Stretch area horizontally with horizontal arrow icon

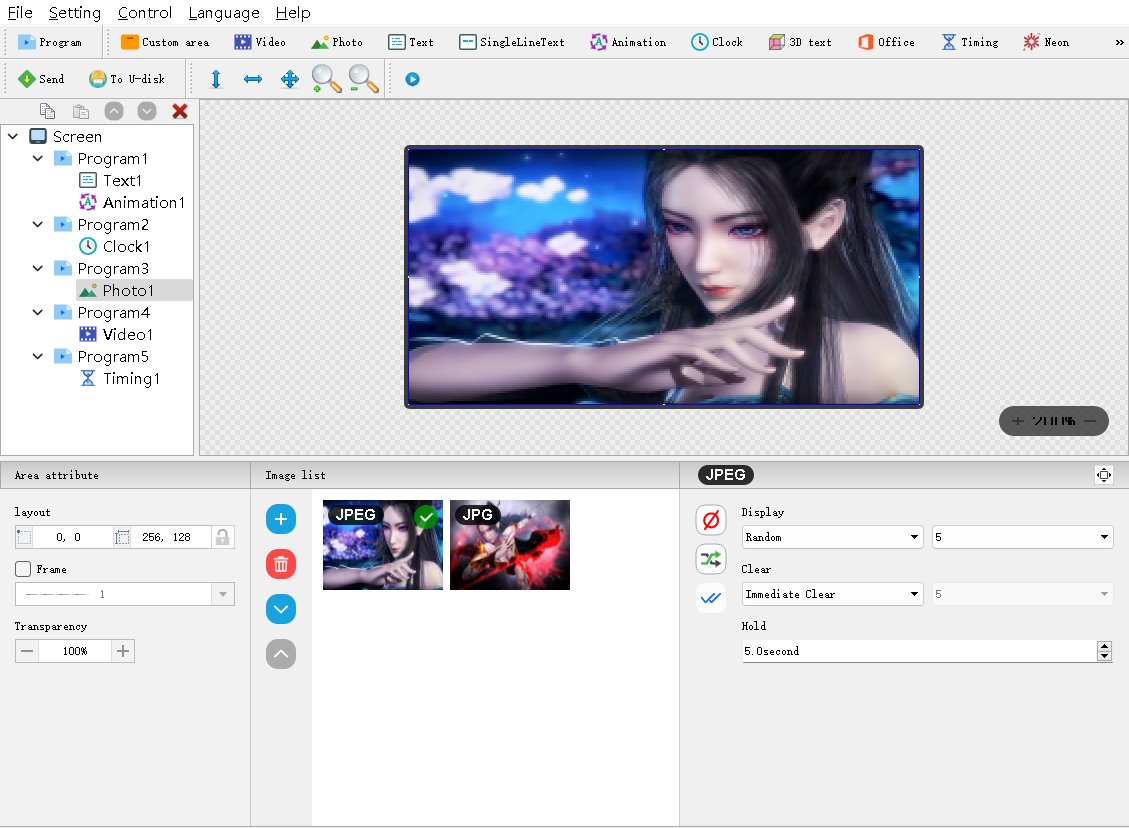tap(253, 79)
